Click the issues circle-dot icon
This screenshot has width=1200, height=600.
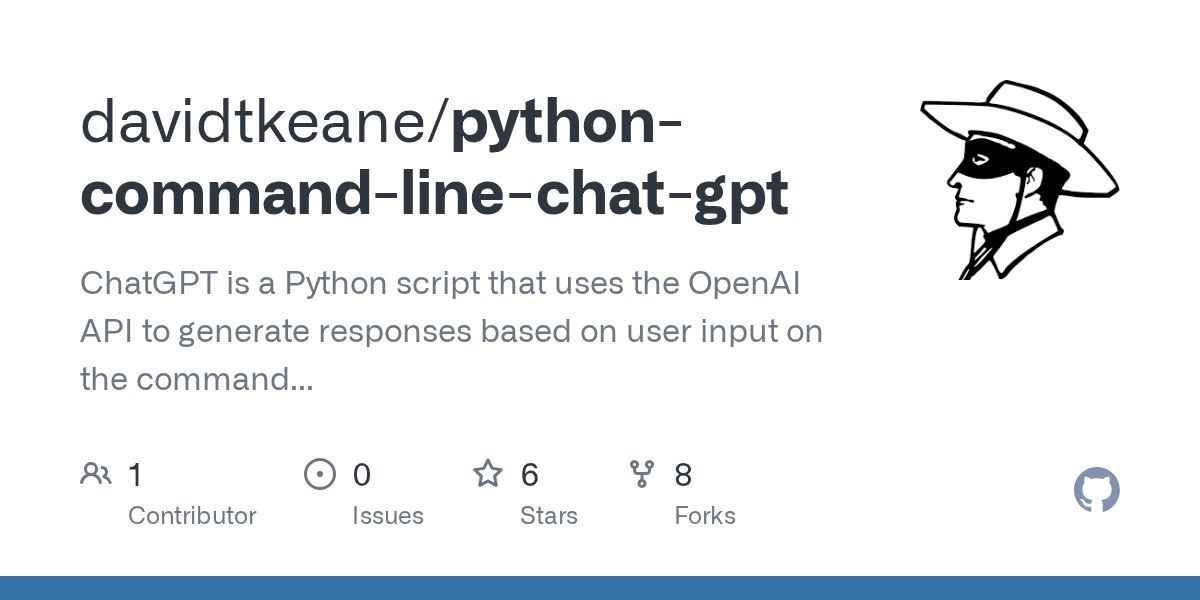pos(319,474)
